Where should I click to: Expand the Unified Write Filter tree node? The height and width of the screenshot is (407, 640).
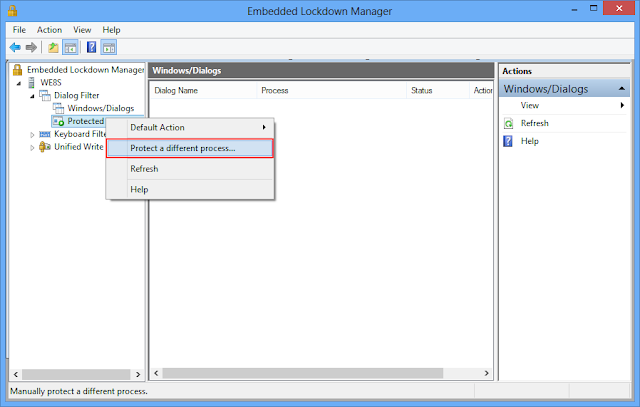(32, 148)
